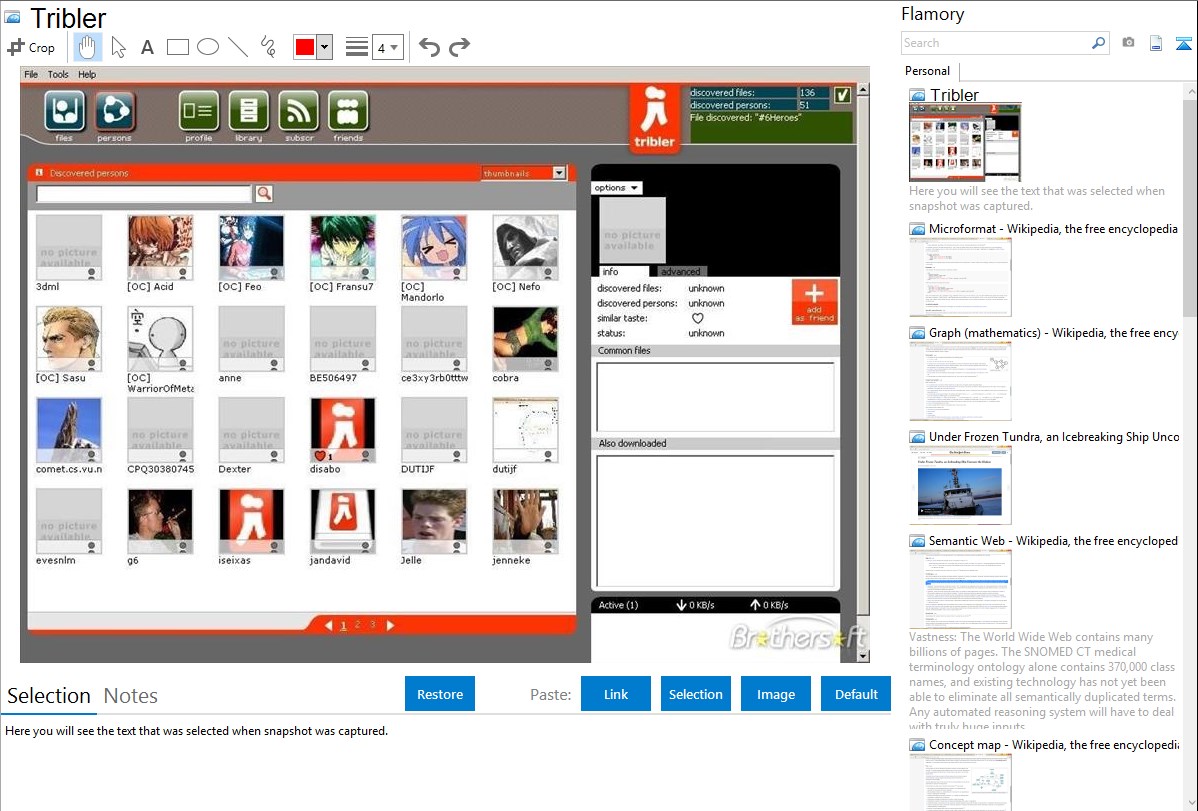Click the Tribler friends icon
Screen dimensions: 1198x811
pos(348,112)
